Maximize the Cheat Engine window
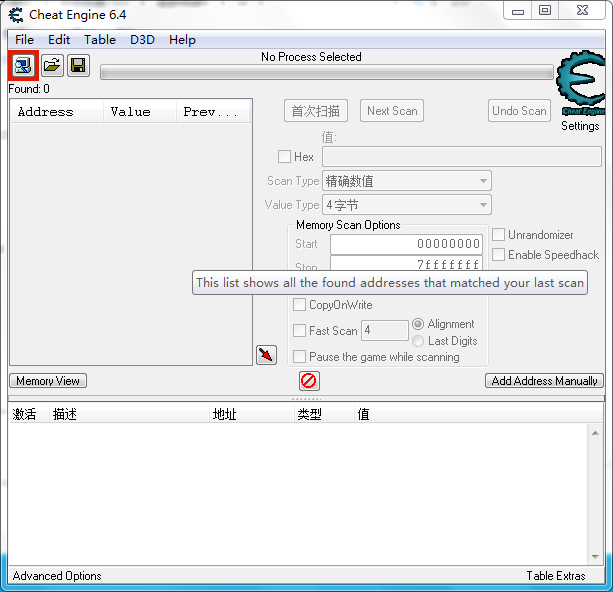 point(545,11)
